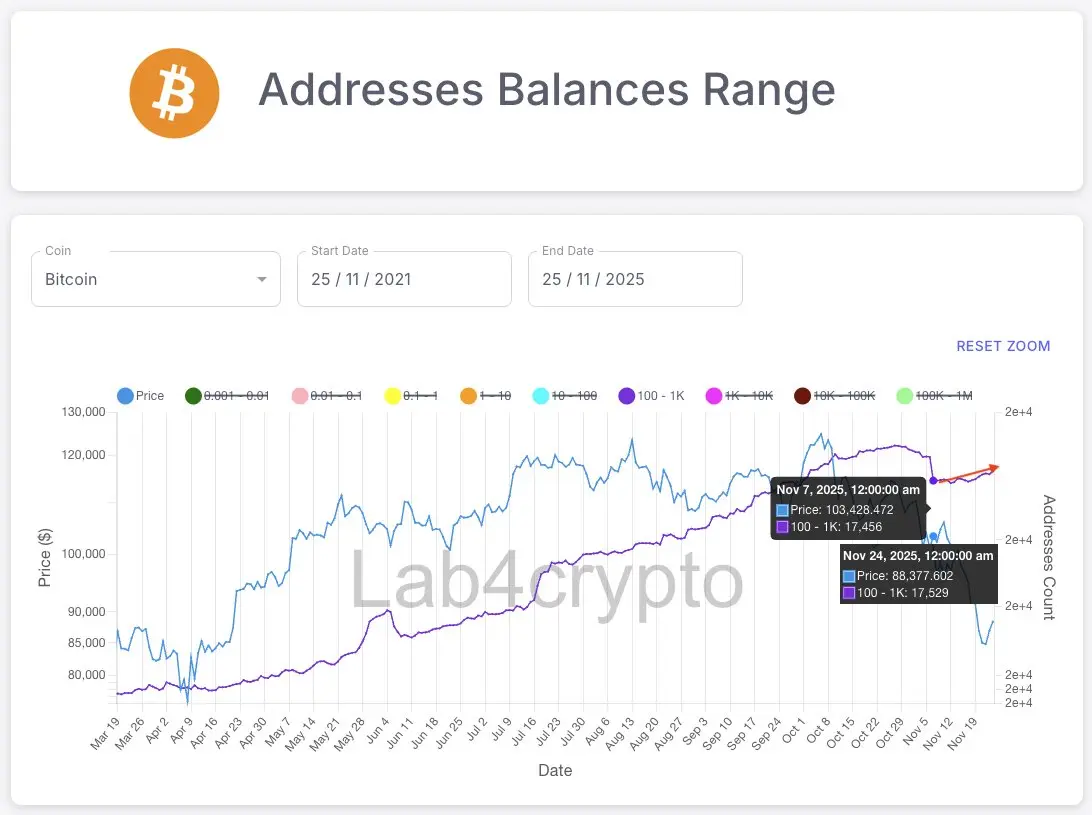Click the orange Bitcoin logo icon

(x=174, y=93)
